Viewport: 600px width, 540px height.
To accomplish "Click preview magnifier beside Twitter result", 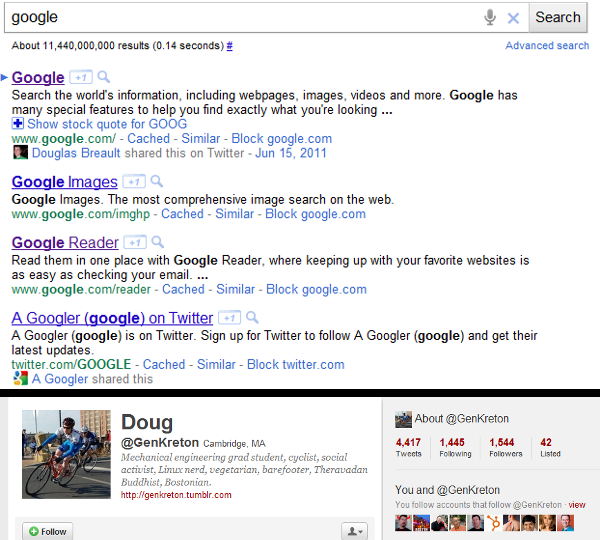I will click(252, 317).
